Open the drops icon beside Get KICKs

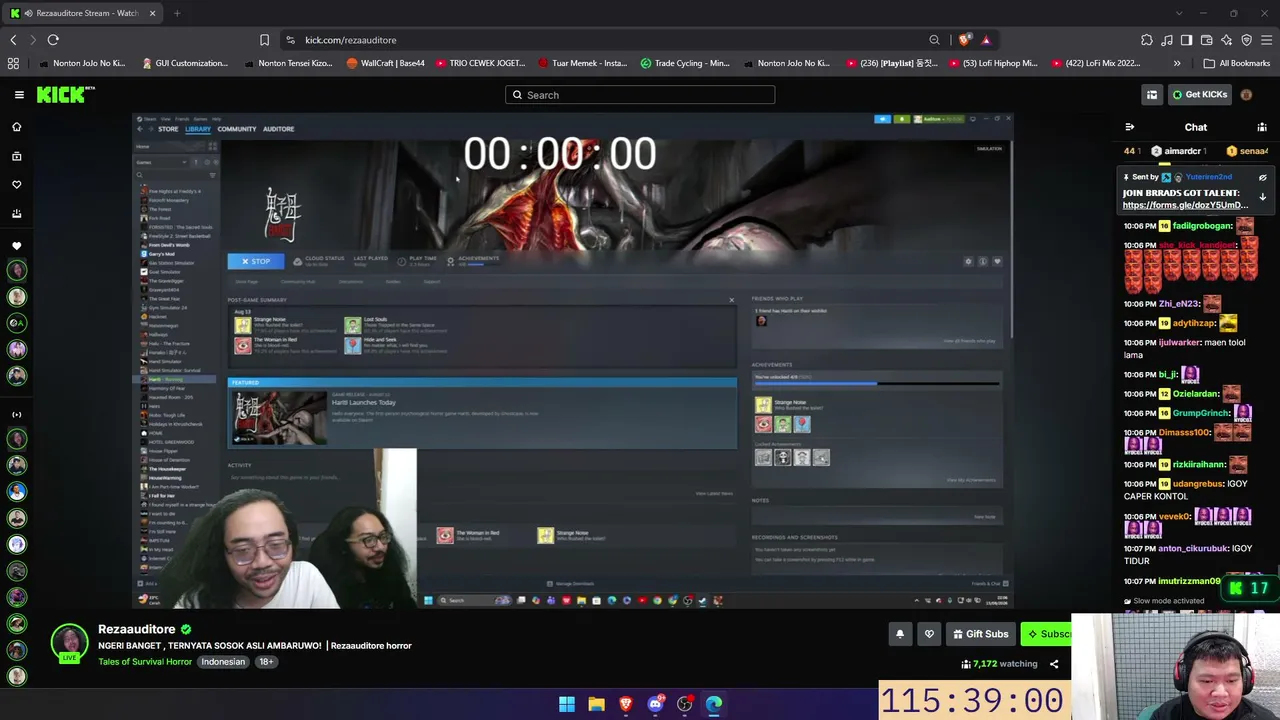pyautogui.click(x=1152, y=95)
